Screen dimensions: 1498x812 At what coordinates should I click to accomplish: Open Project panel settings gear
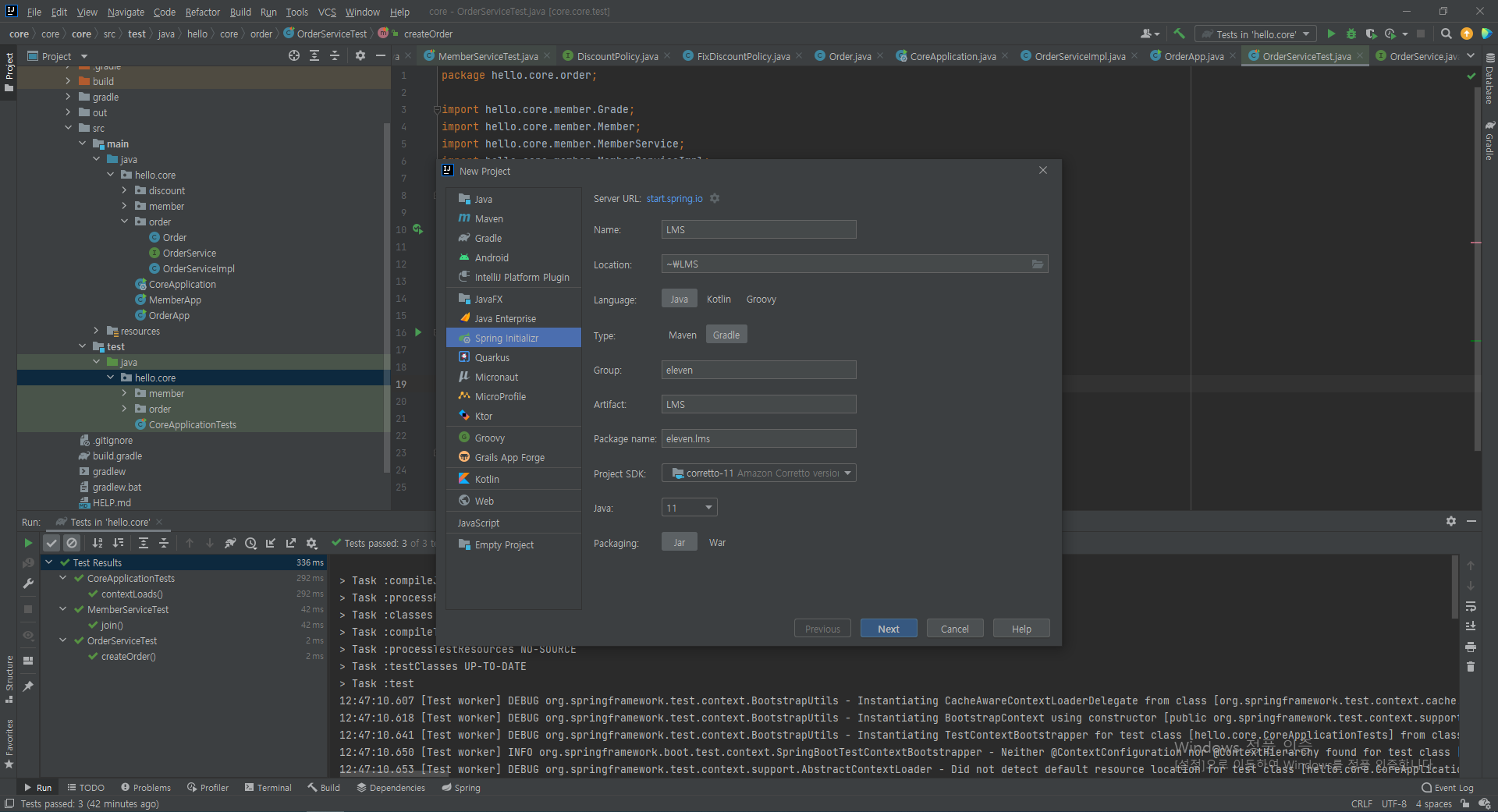pyautogui.click(x=360, y=55)
